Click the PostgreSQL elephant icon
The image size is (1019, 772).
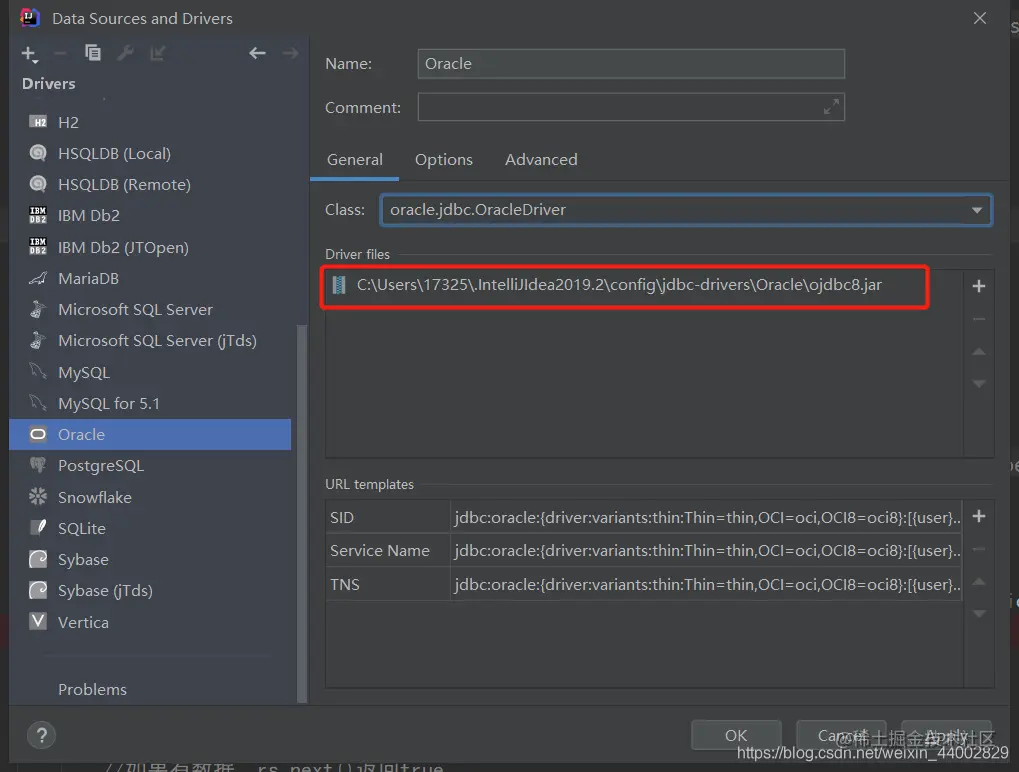click(x=38, y=465)
